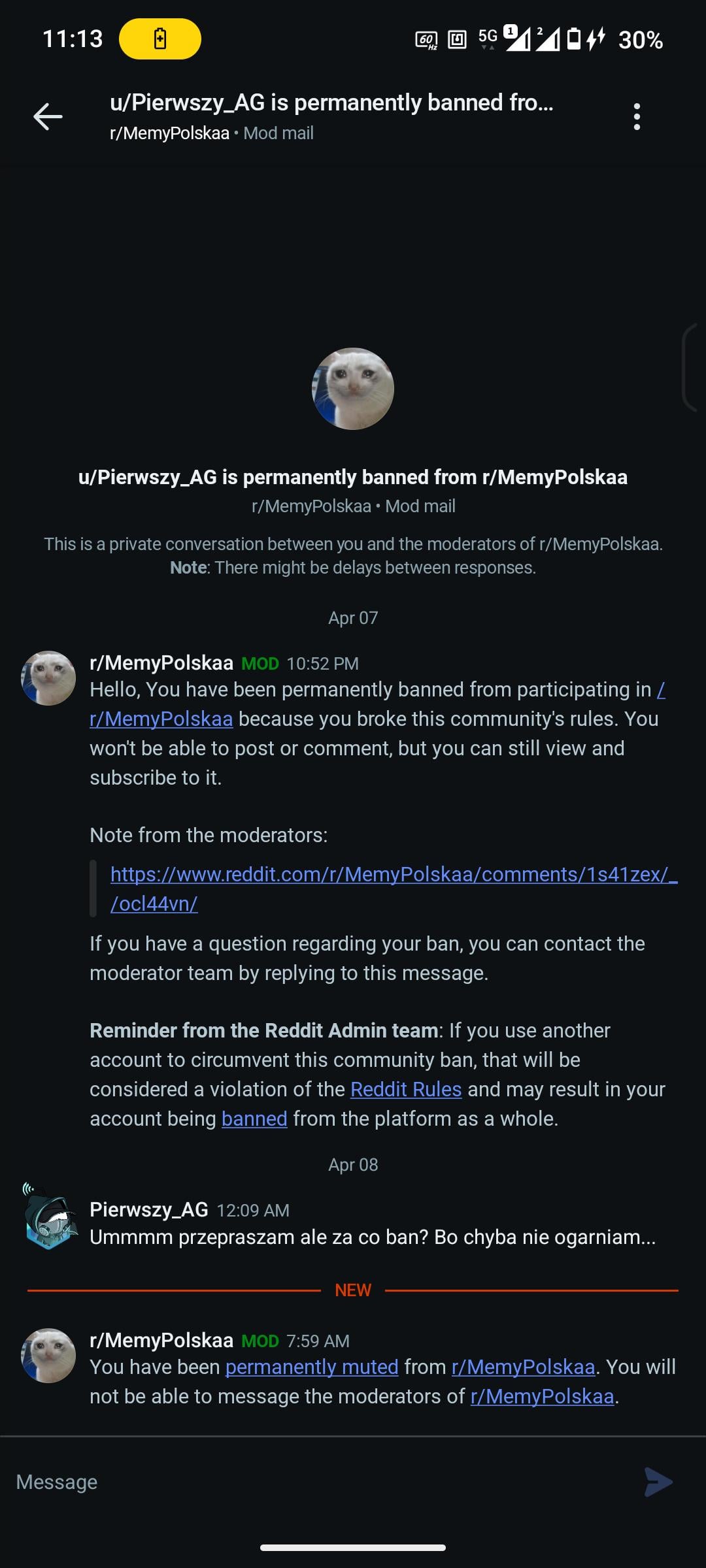Screen dimensions: 706x1568
Task: Open the 'banned' hyperlink
Action: (x=254, y=1119)
